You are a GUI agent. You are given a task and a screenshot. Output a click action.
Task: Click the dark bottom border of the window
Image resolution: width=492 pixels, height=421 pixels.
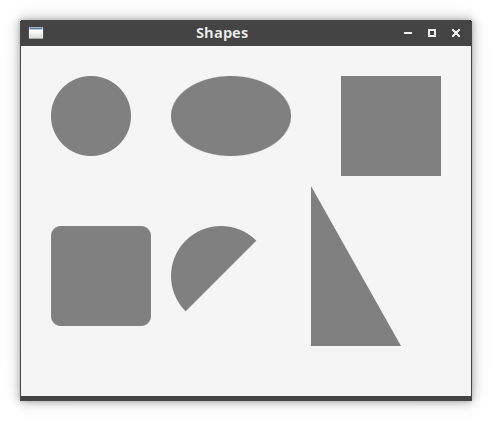pos(246,398)
